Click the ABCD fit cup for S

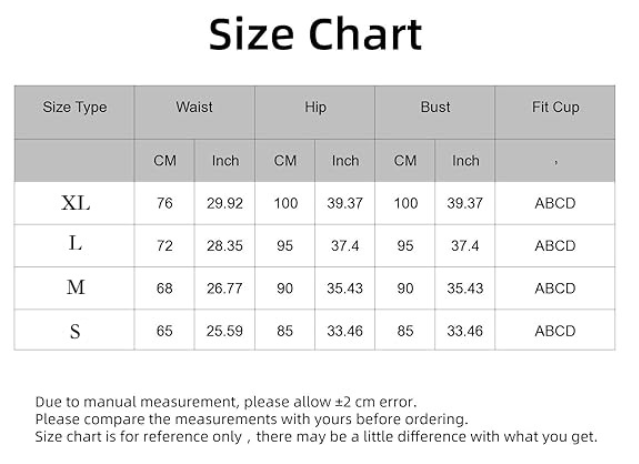555,331
